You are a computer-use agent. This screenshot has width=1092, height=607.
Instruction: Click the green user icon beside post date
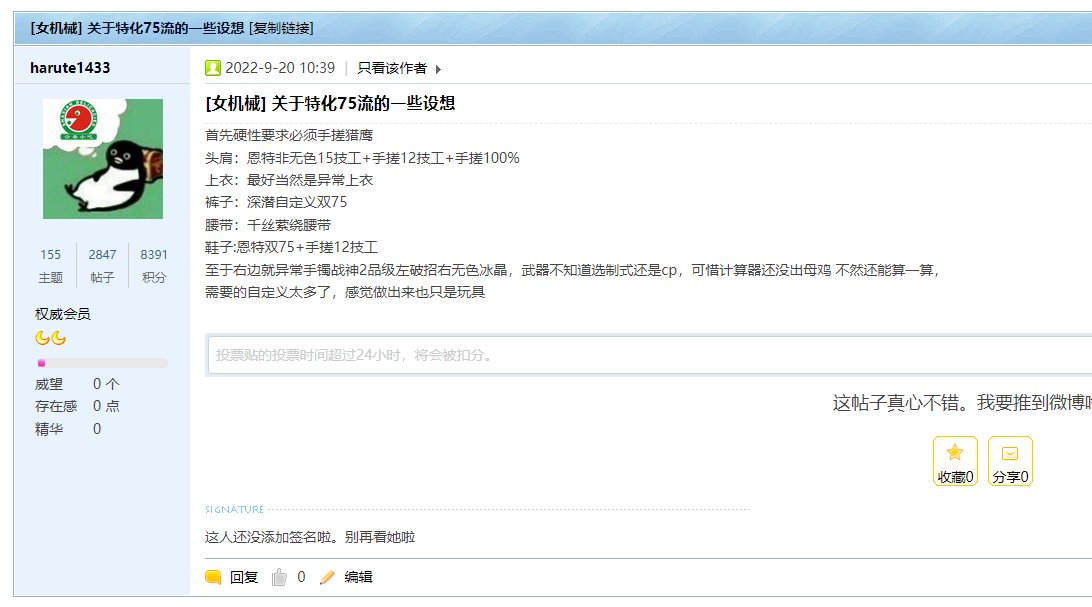212,68
